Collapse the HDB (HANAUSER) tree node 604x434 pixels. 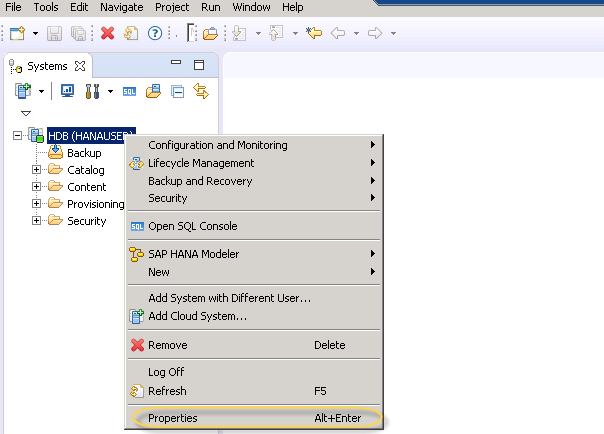click(x=17, y=136)
